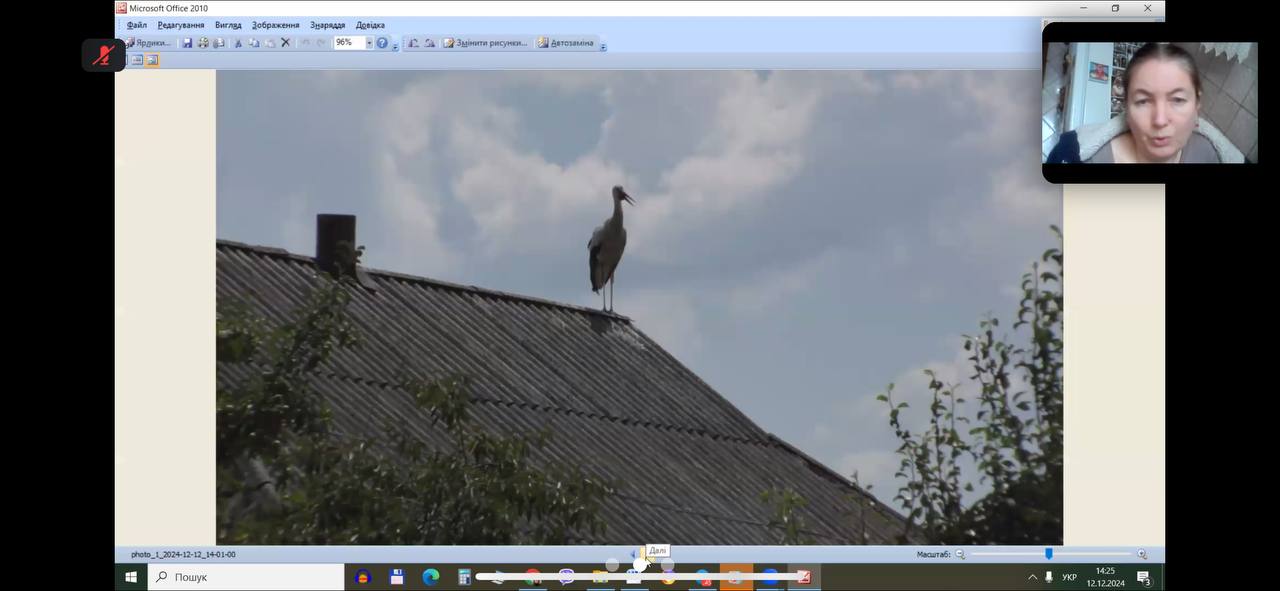Click the Автозаміна button
This screenshot has height=591, width=1280.
(x=564, y=43)
